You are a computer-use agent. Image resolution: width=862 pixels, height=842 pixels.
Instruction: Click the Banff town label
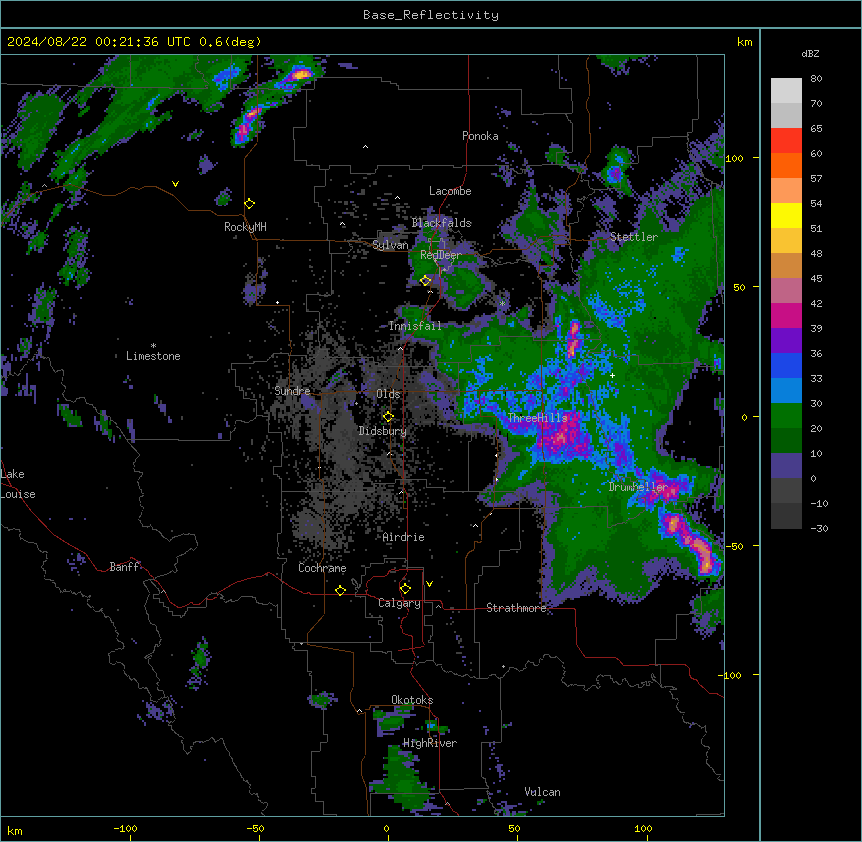pyautogui.click(x=124, y=567)
